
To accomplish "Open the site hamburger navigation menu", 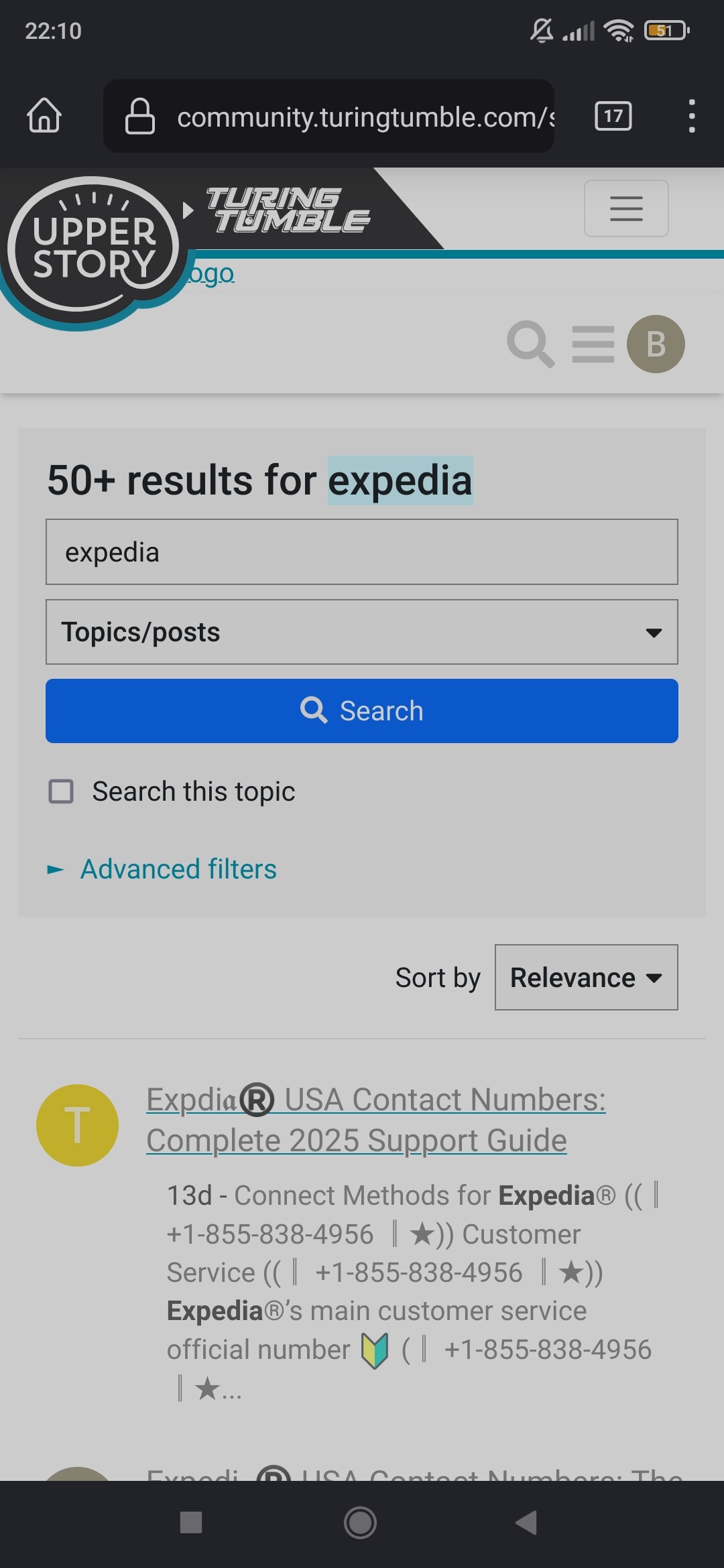I will (x=625, y=208).
